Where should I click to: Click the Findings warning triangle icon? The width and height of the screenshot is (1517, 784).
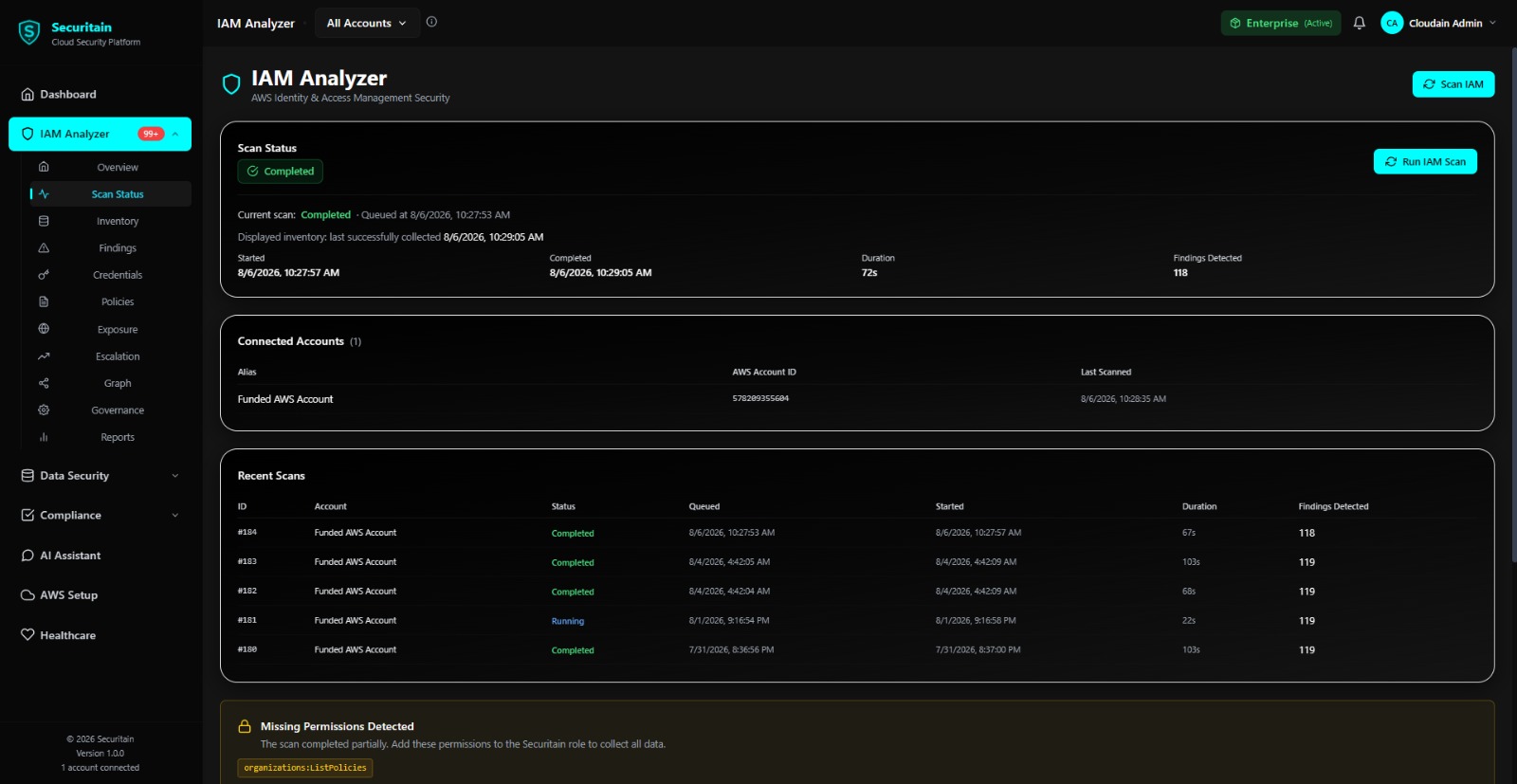[44, 247]
